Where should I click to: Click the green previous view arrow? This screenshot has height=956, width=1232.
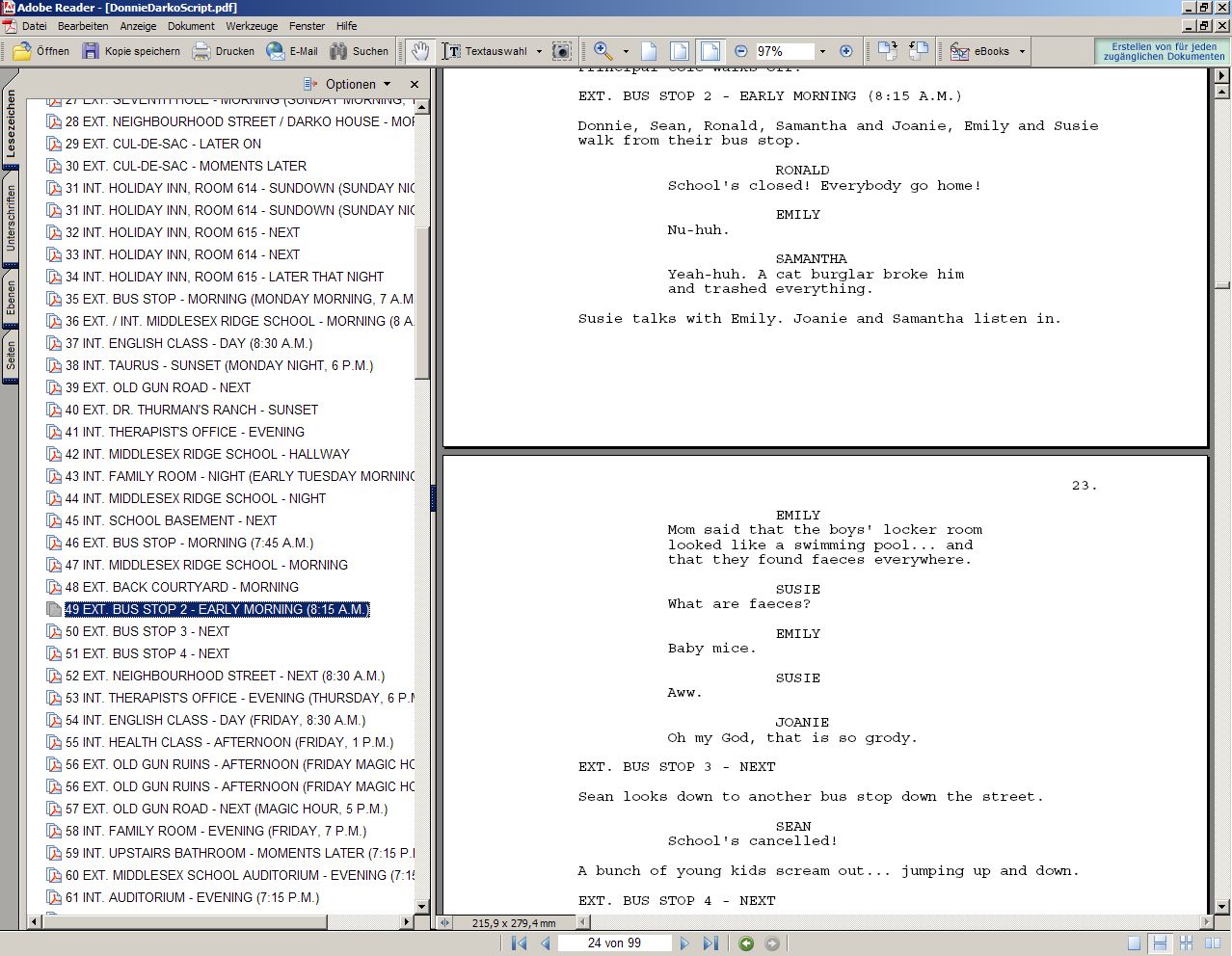pyautogui.click(x=746, y=943)
